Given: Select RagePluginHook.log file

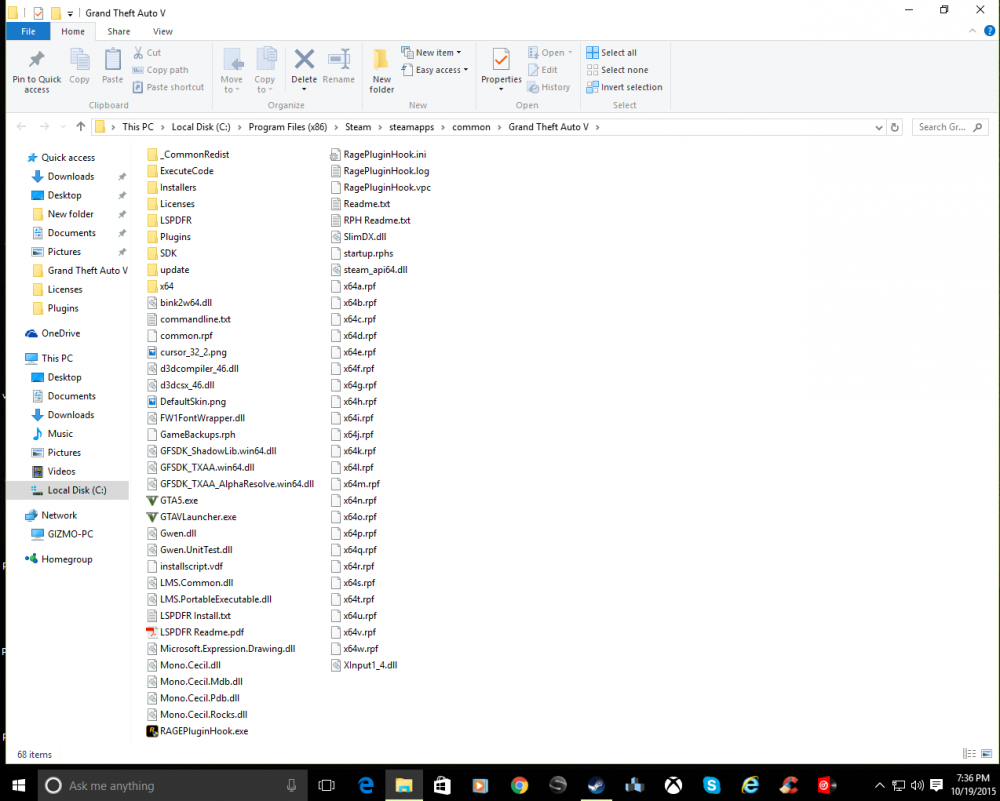Looking at the screenshot, I should (380, 171).
